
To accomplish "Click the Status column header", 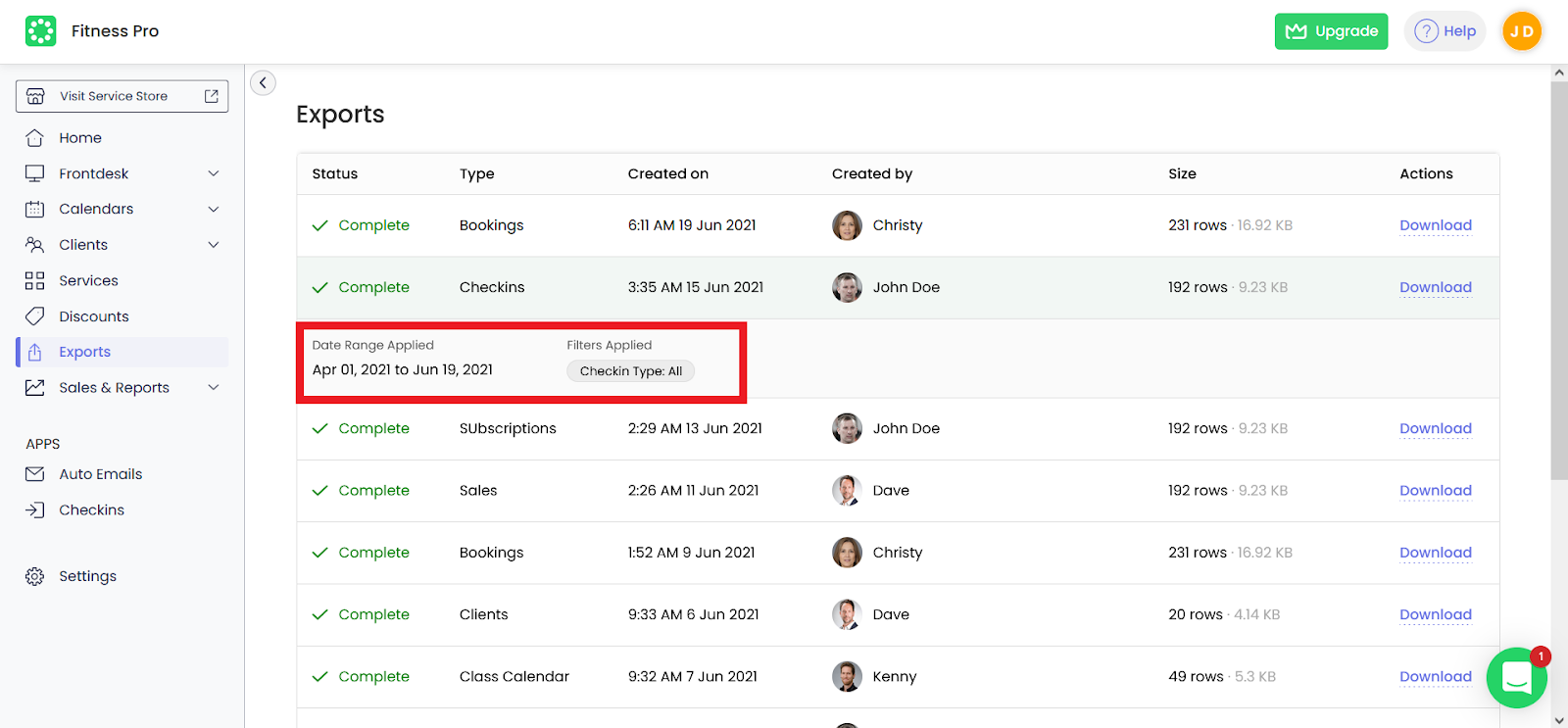I will (335, 173).
